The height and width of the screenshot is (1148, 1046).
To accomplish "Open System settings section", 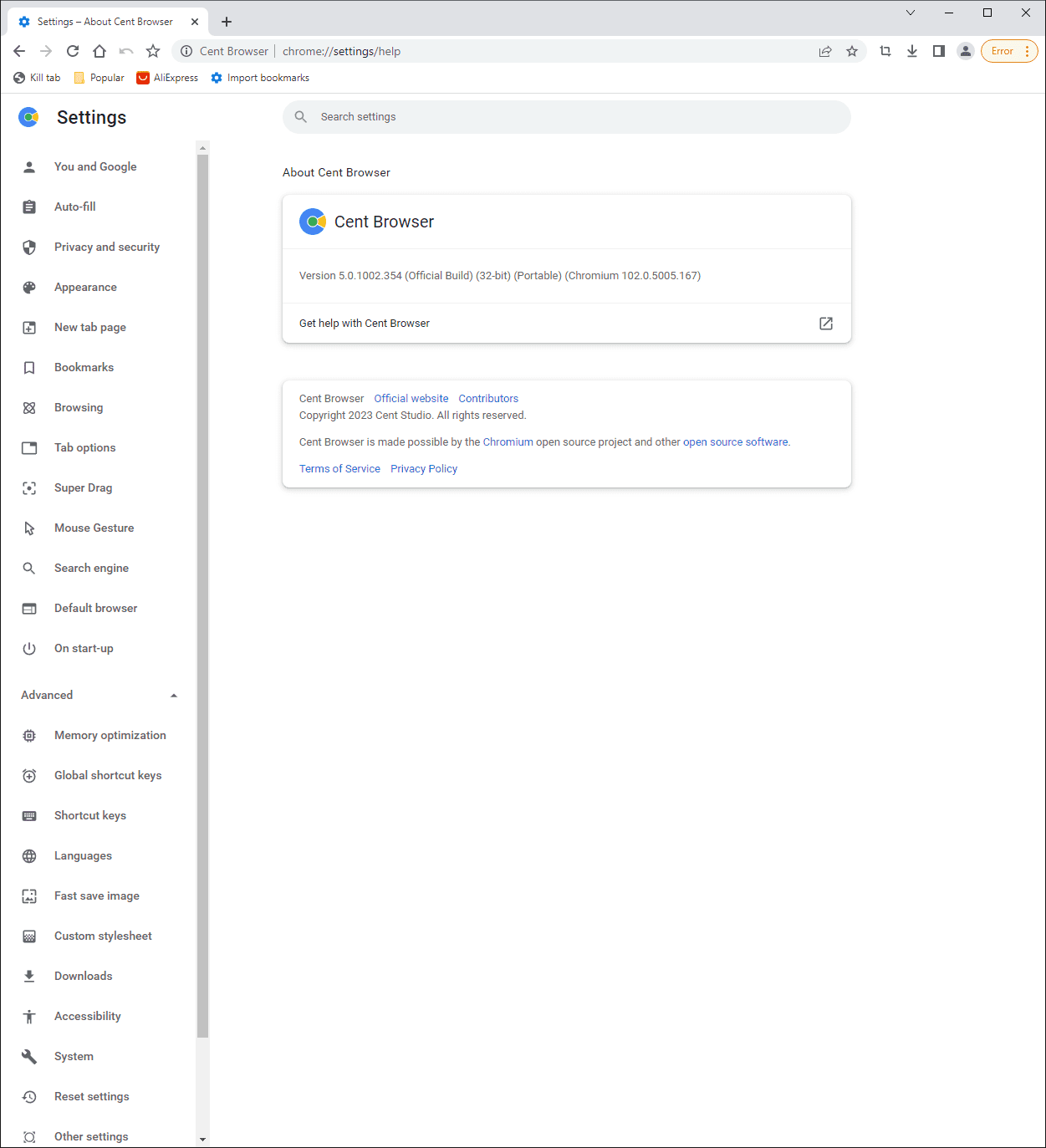I will click(74, 1056).
